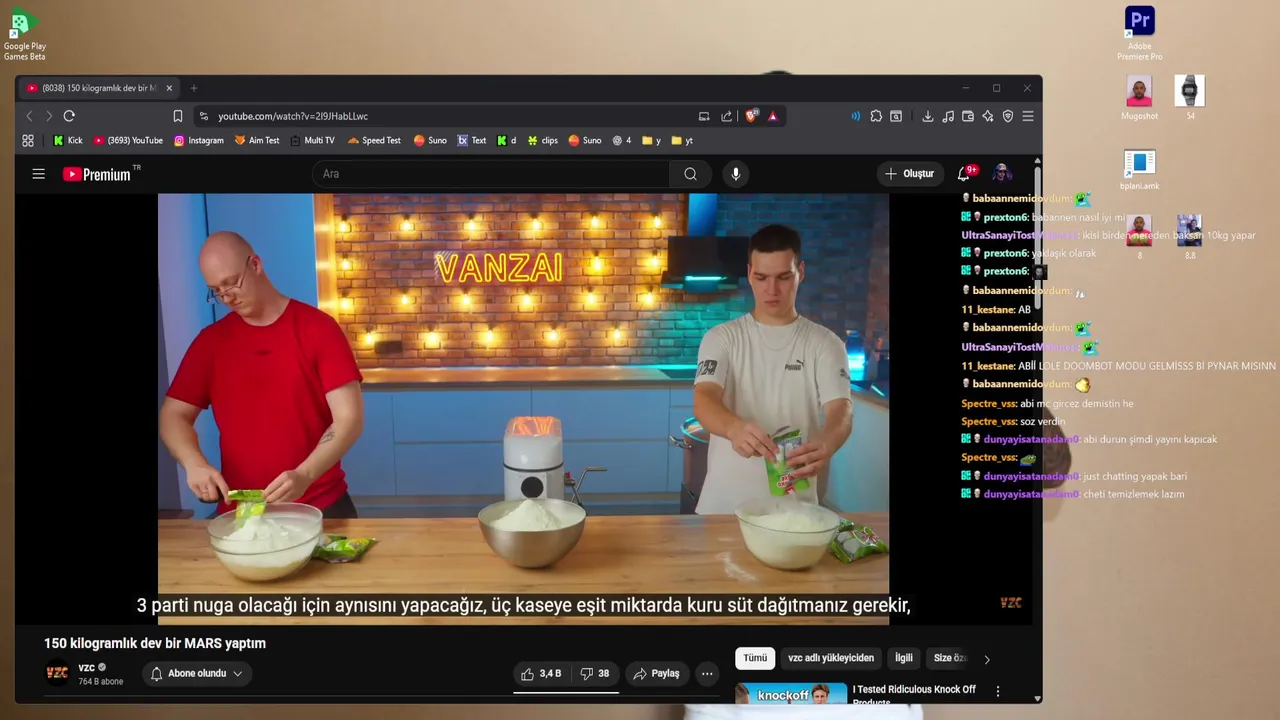Open the clips bookmark

[543, 141]
